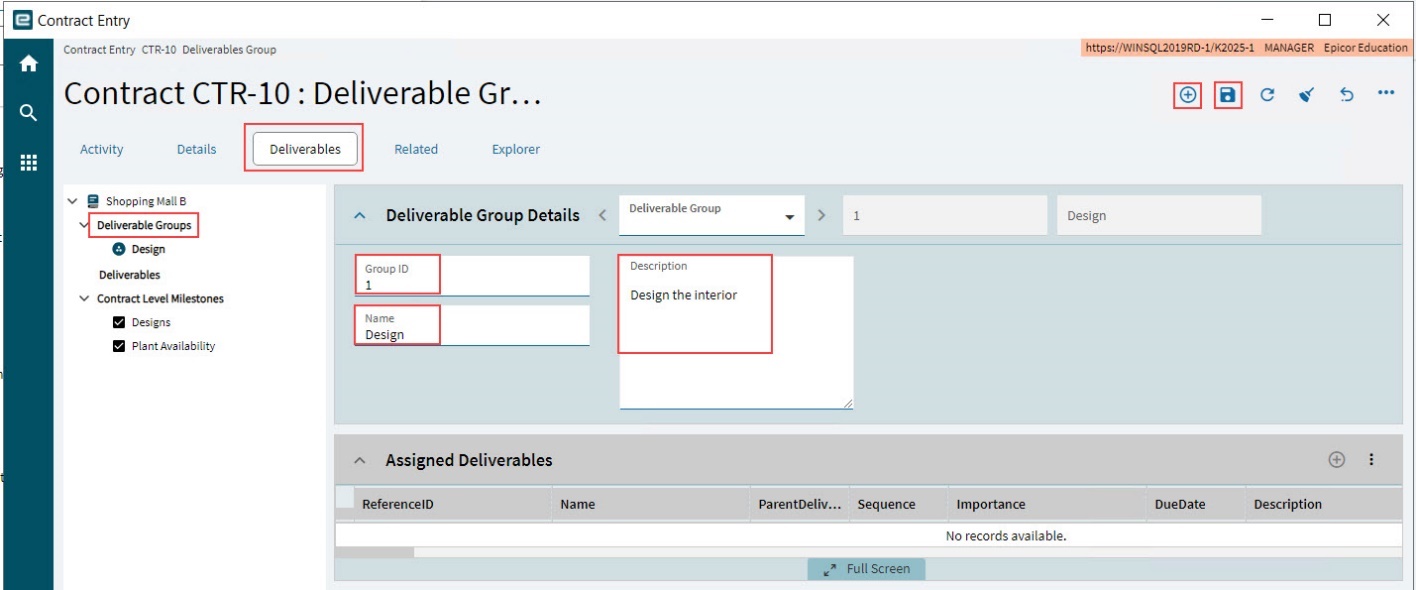
Task: Click the grid select-all header checkbox
Action: point(344,497)
